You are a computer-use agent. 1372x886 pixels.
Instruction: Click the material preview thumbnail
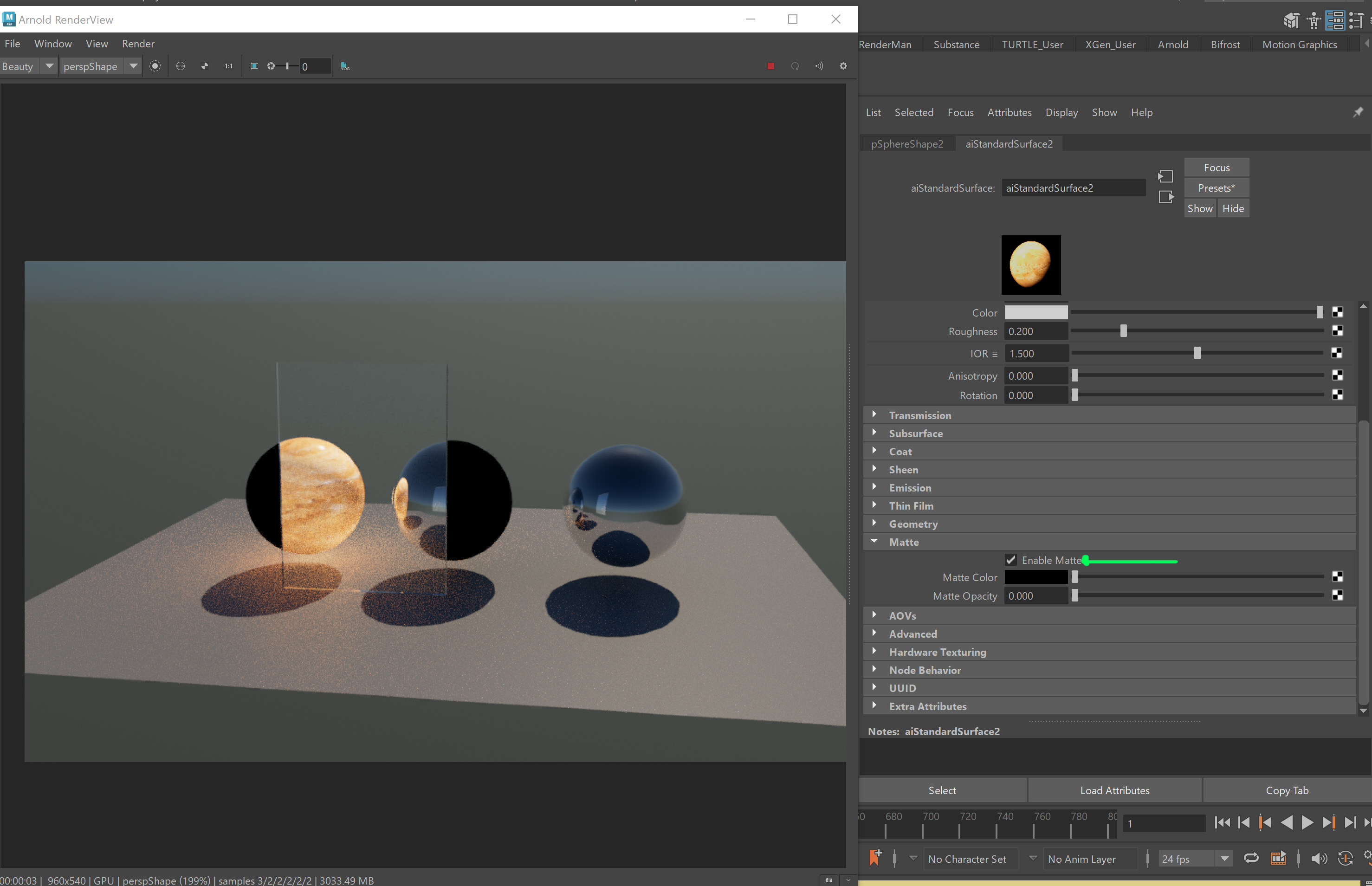coord(1031,265)
